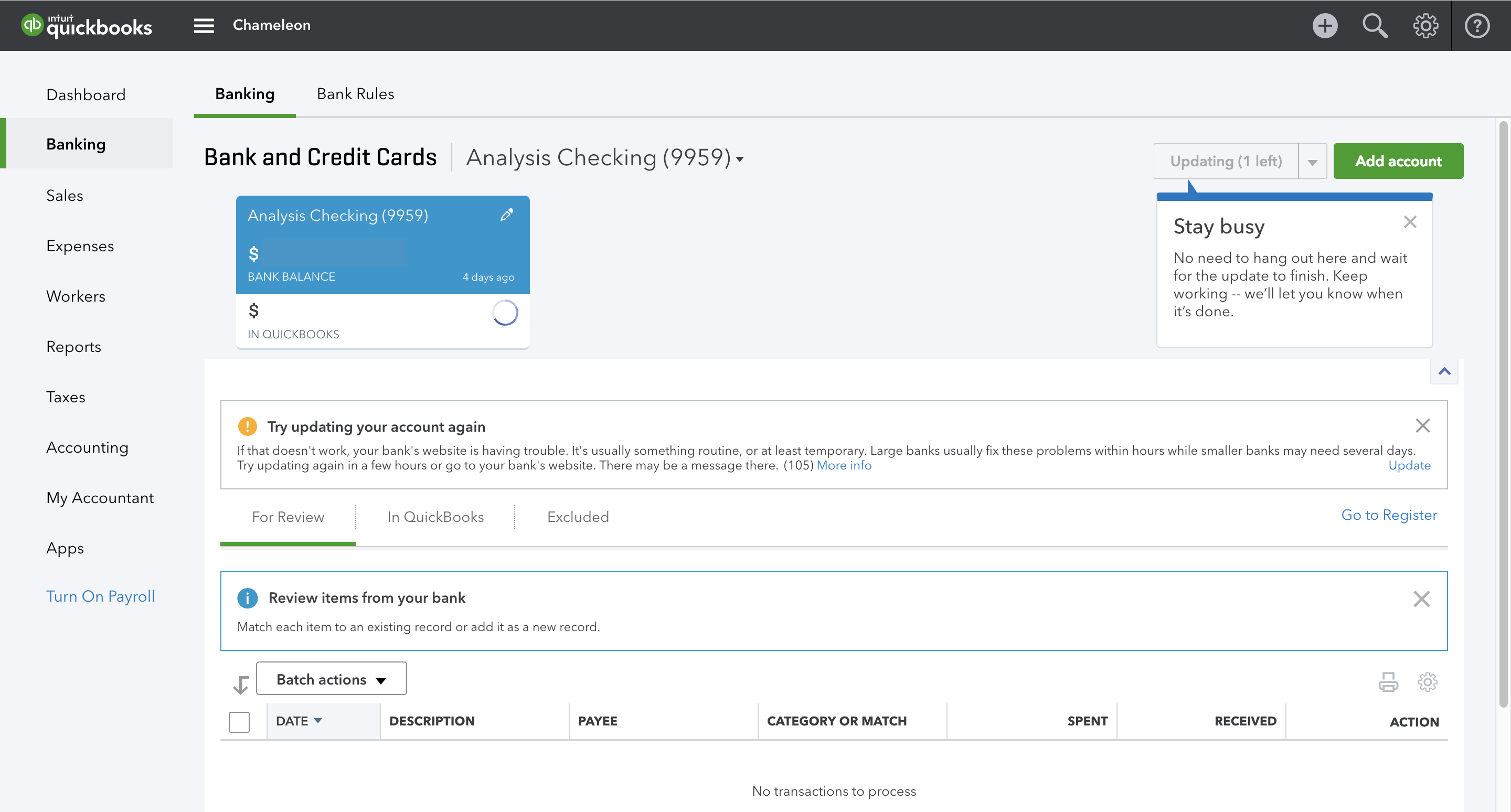Open the Batch actions dropdown
This screenshot has height=812, width=1511.
pyautogui.click(x=331, y=678)
